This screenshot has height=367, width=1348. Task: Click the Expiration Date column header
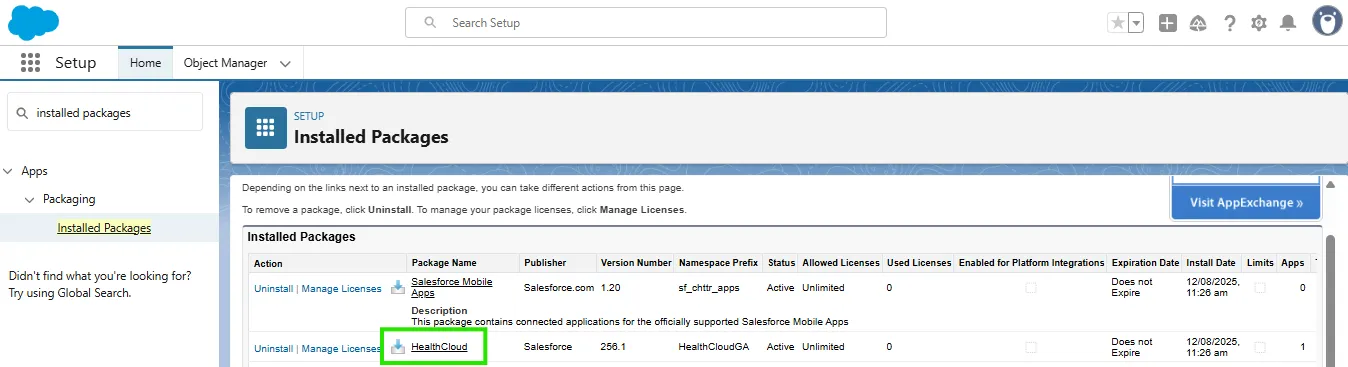click(1146, 263)
